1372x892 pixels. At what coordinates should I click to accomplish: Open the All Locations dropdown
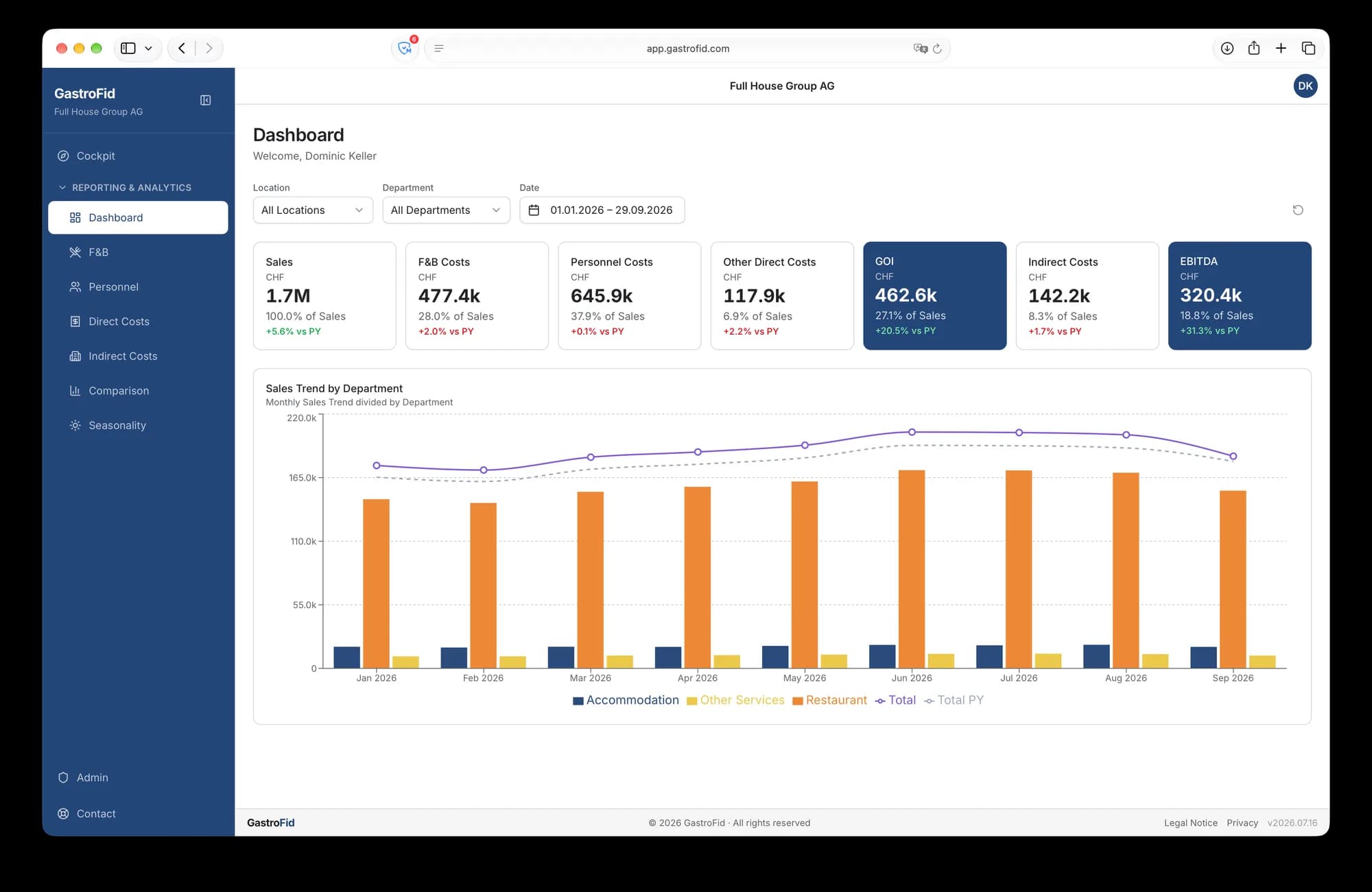(x=313, y=210)
